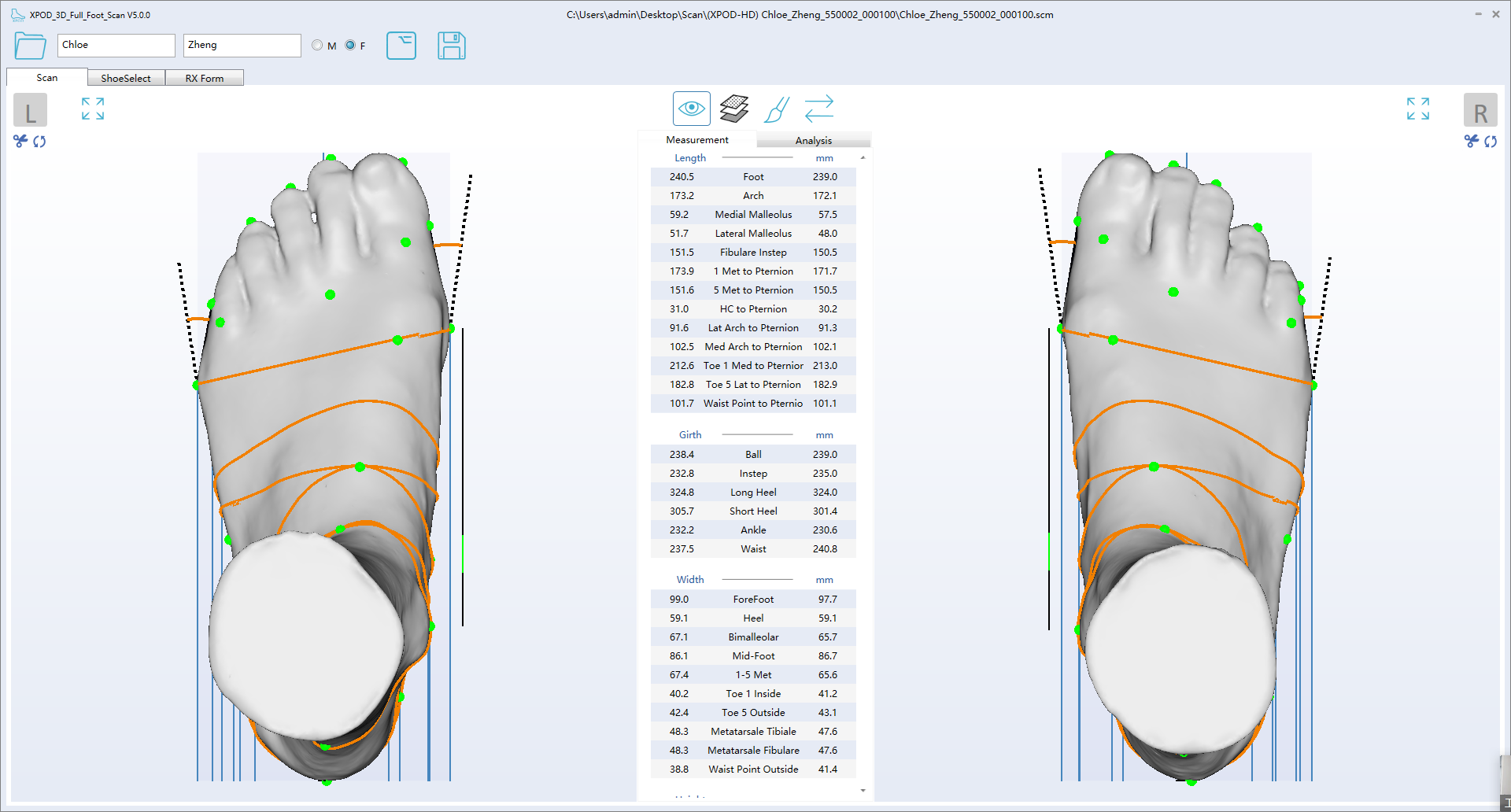Click the scissors crop icon under left L

pos(19,142)
